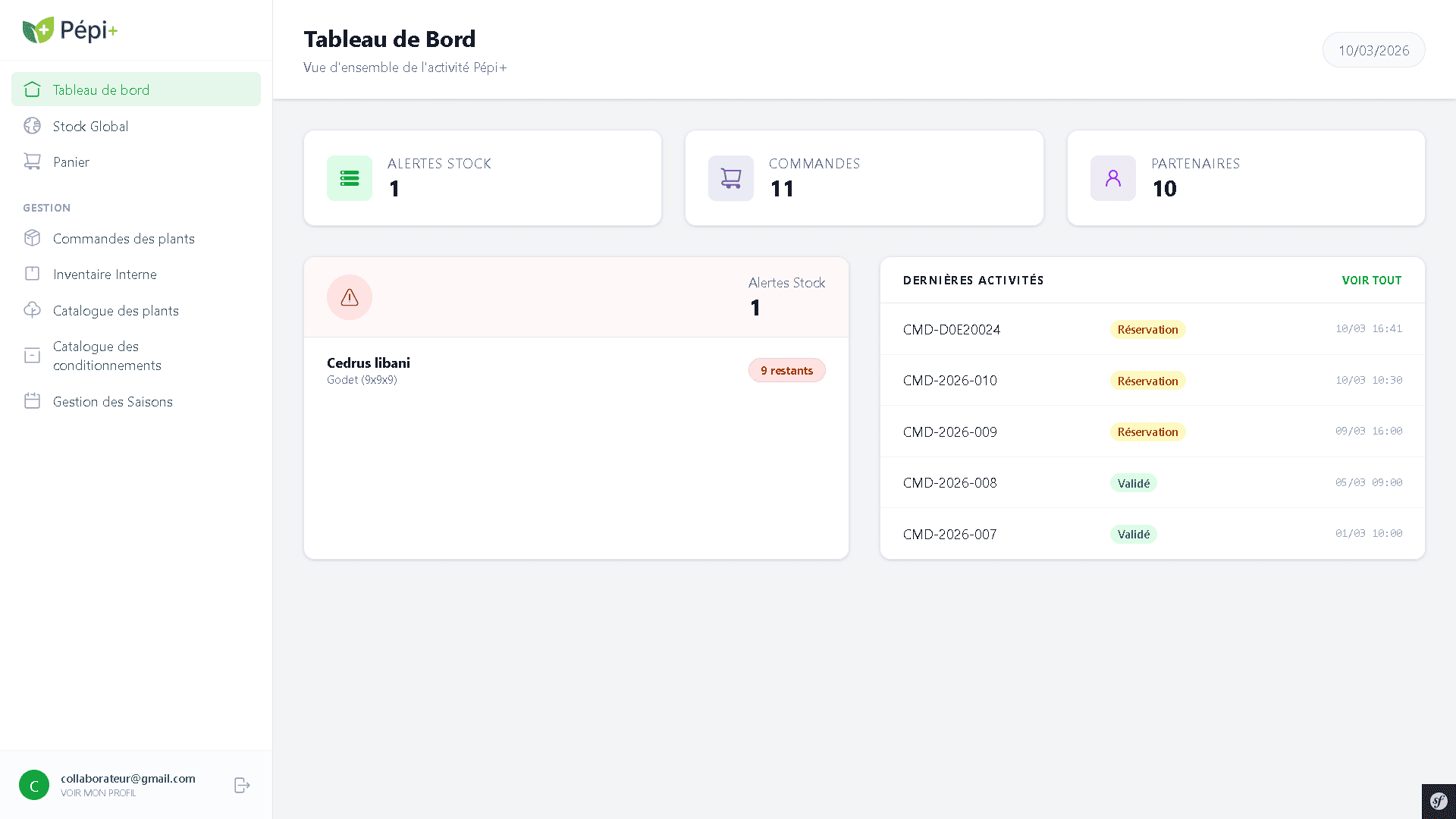The image size is (1456, 819).
Task: Open Catalogue des conditionnements
Action: 107,356
